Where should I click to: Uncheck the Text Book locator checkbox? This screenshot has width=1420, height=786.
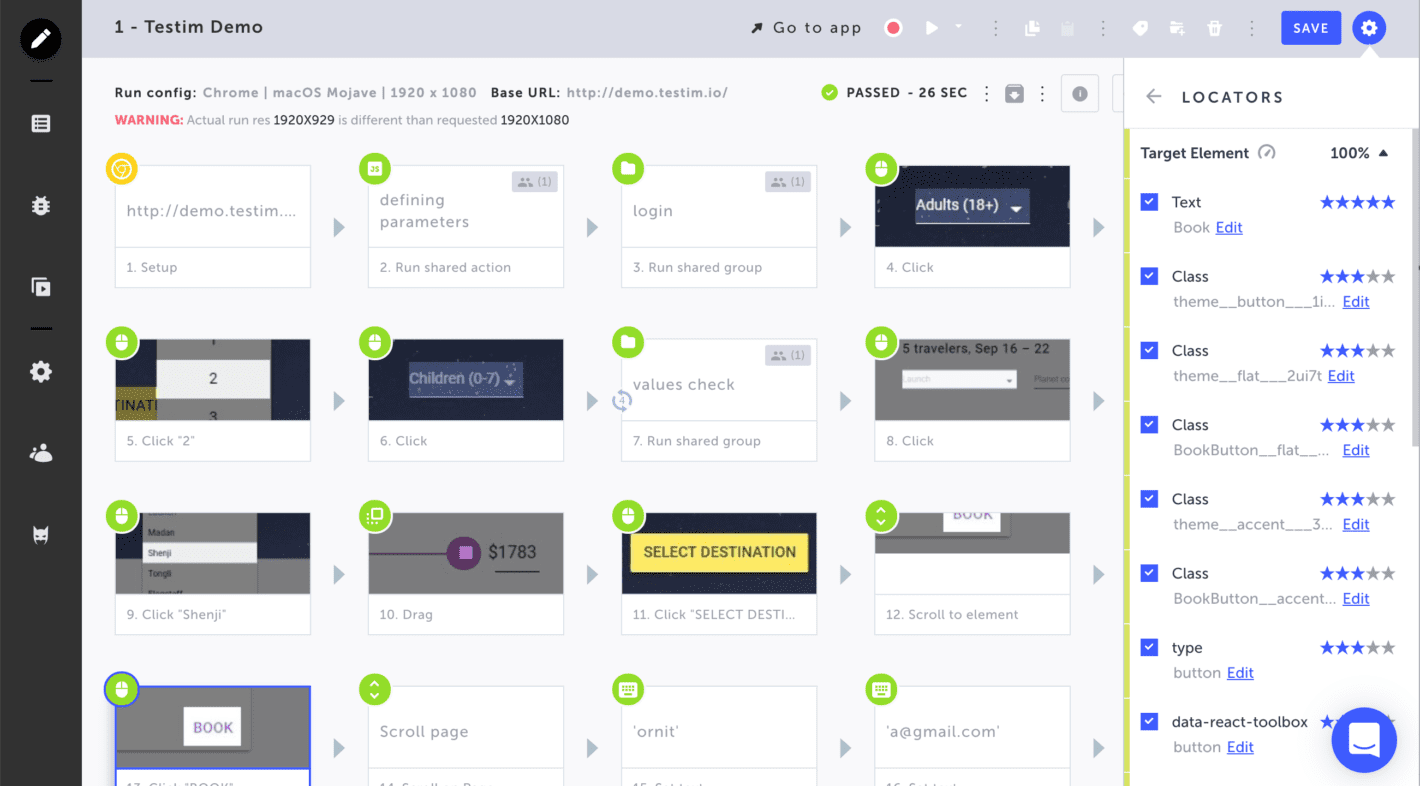tap(1149, 201)
